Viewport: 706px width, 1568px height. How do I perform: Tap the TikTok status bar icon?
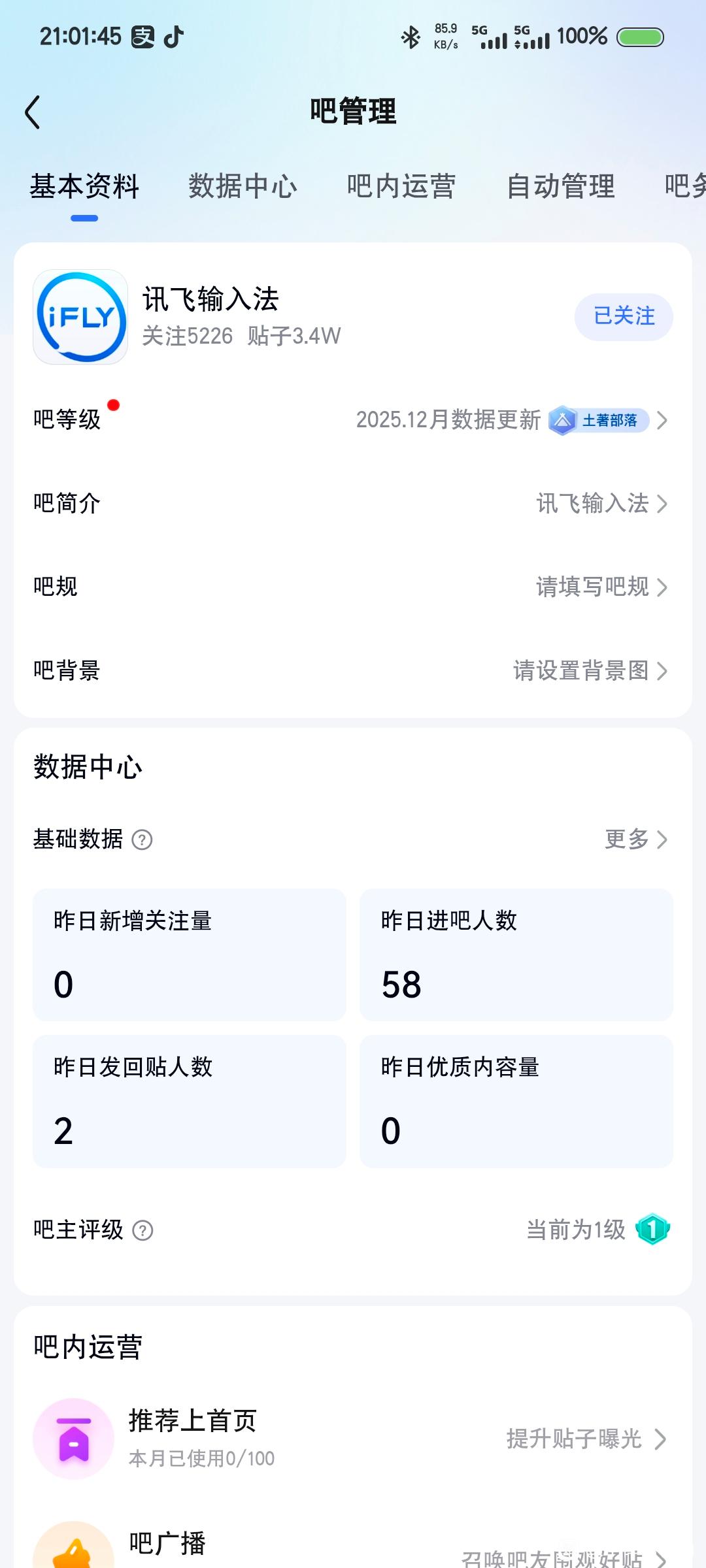click(173, 37)
